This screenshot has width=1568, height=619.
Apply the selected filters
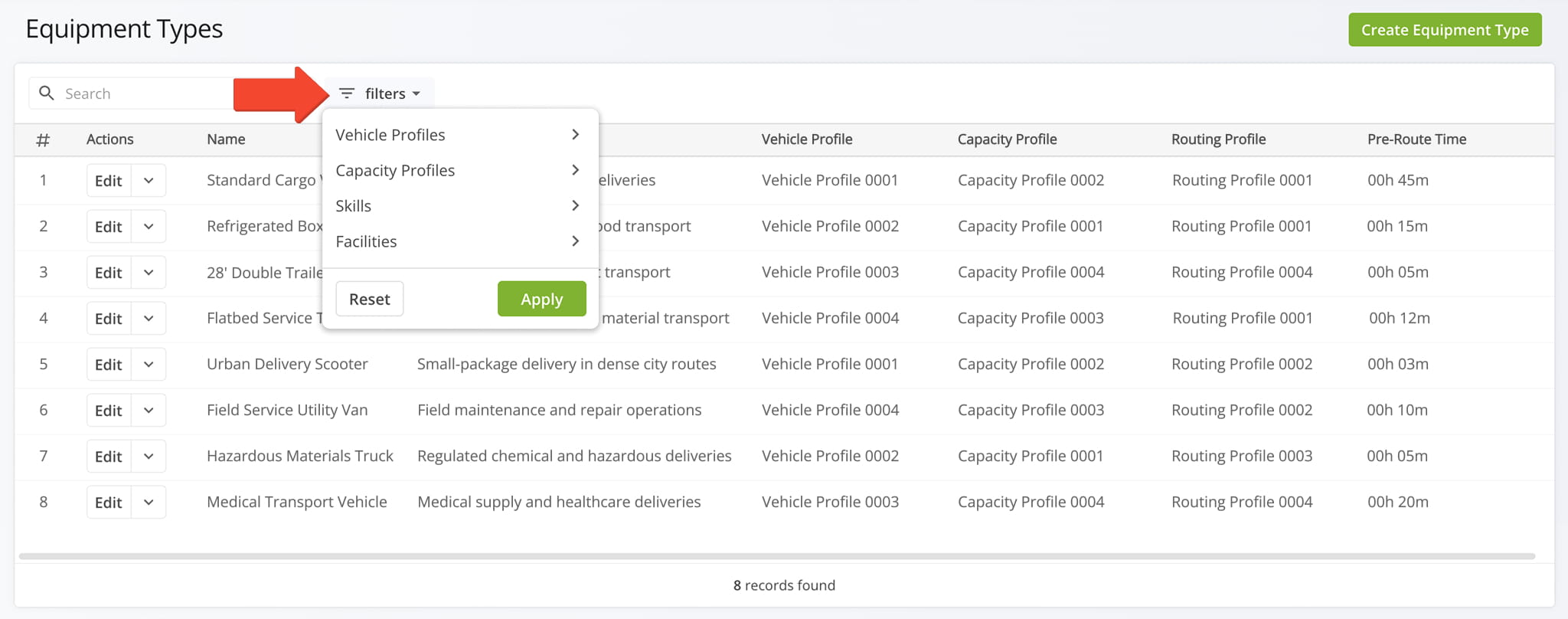[542, 299]
